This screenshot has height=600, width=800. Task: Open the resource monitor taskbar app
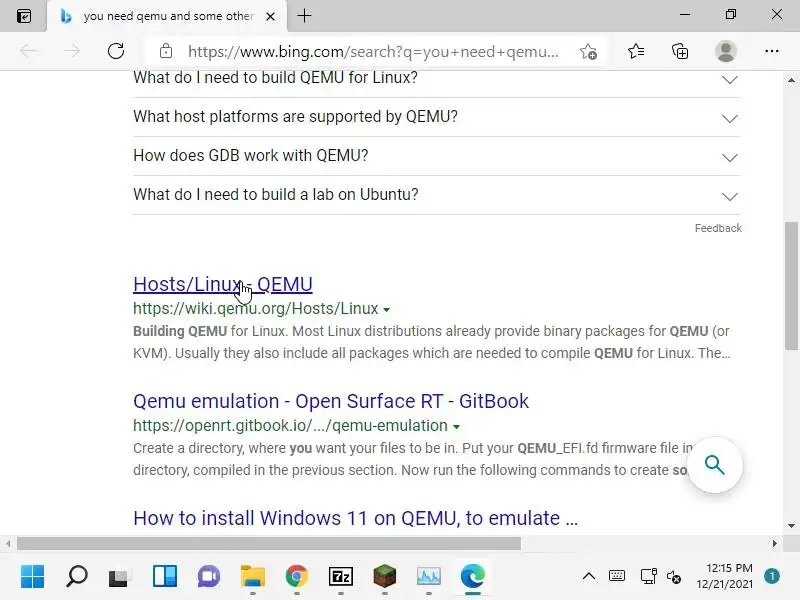coord(429,577)
